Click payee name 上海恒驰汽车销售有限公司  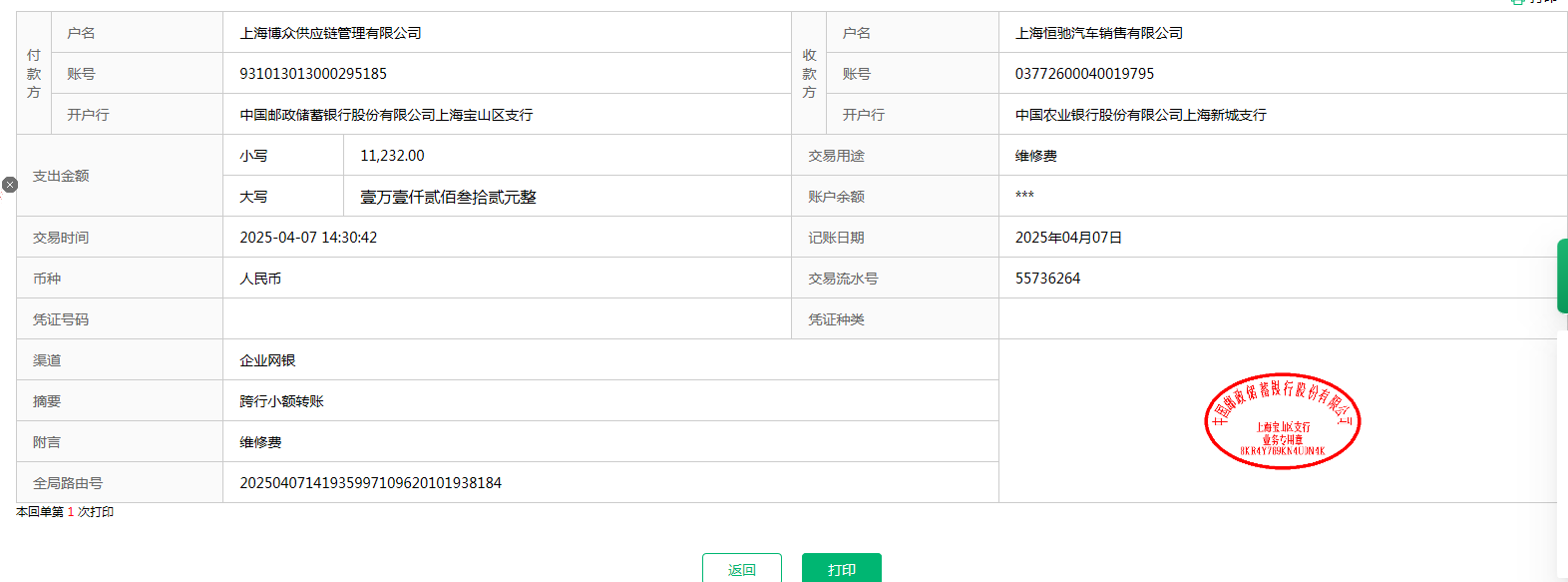(1098, 33)
